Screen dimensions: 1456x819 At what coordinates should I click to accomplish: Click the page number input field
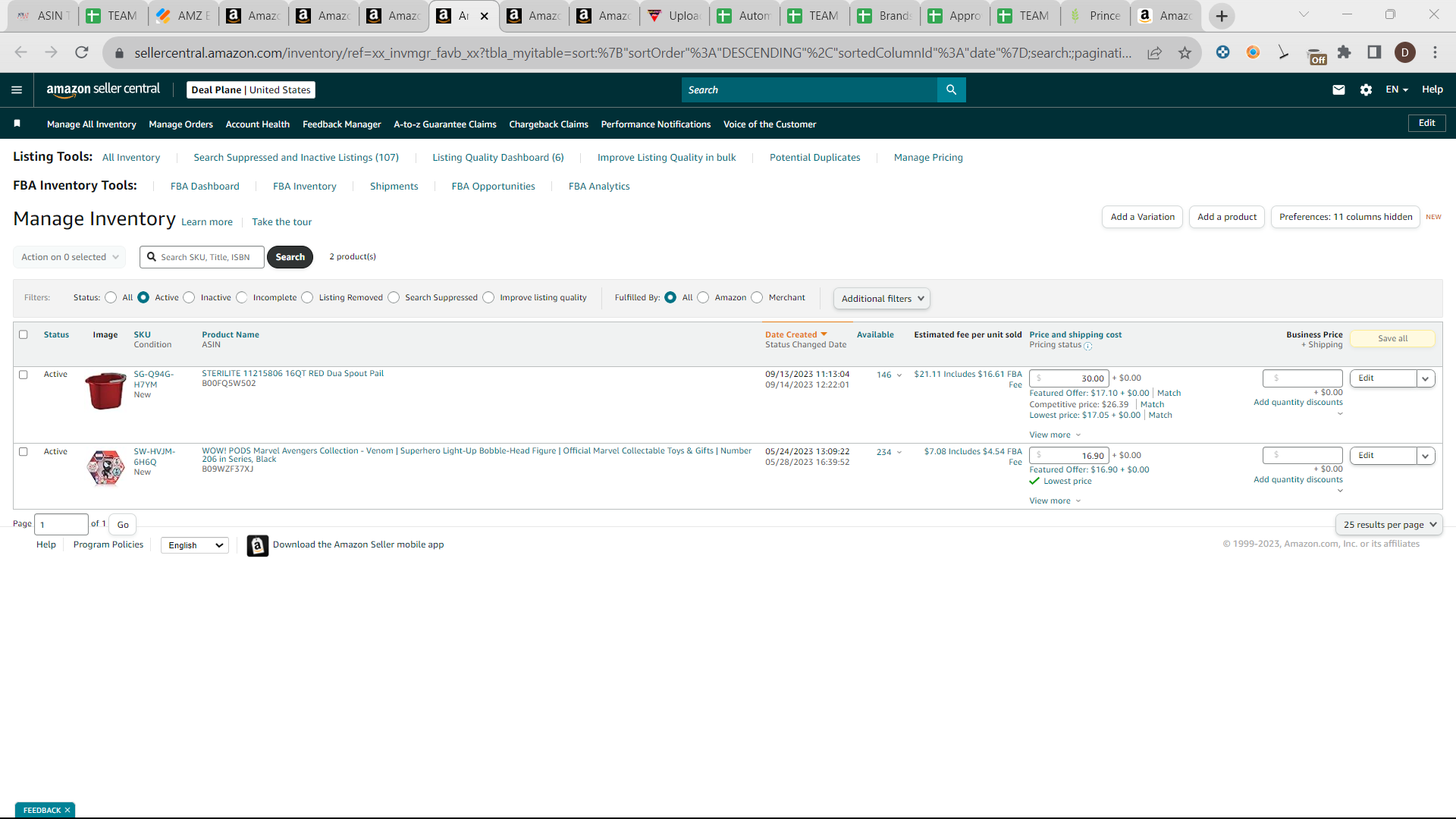point(61,525)
